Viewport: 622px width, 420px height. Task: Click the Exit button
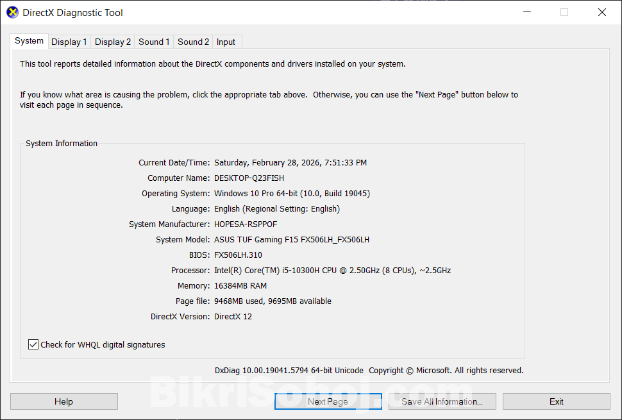(557, 401)
